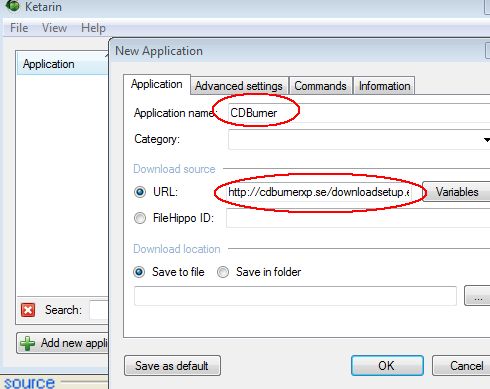Click the green plus Add new application icon
This screenshot has height=389, width=490.
tap(27, 343)
